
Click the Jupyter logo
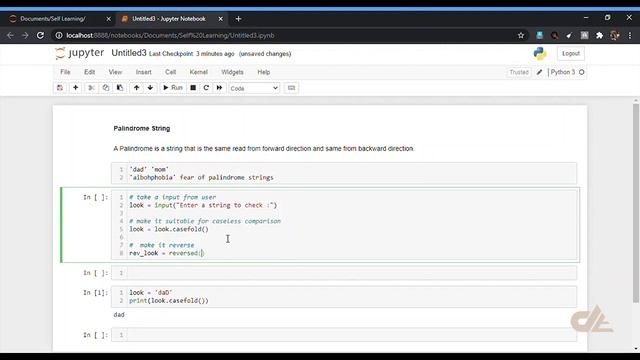(80, 53)
